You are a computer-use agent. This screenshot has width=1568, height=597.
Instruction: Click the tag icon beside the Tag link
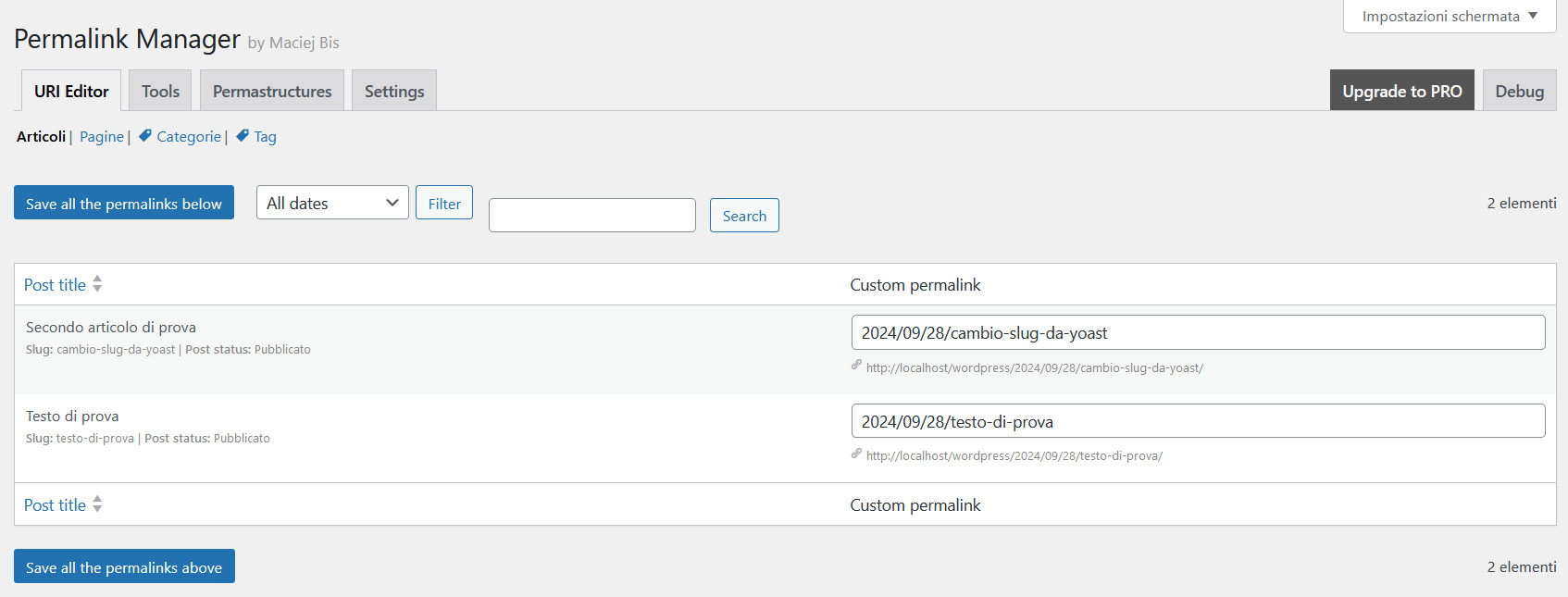click(243, 136)
